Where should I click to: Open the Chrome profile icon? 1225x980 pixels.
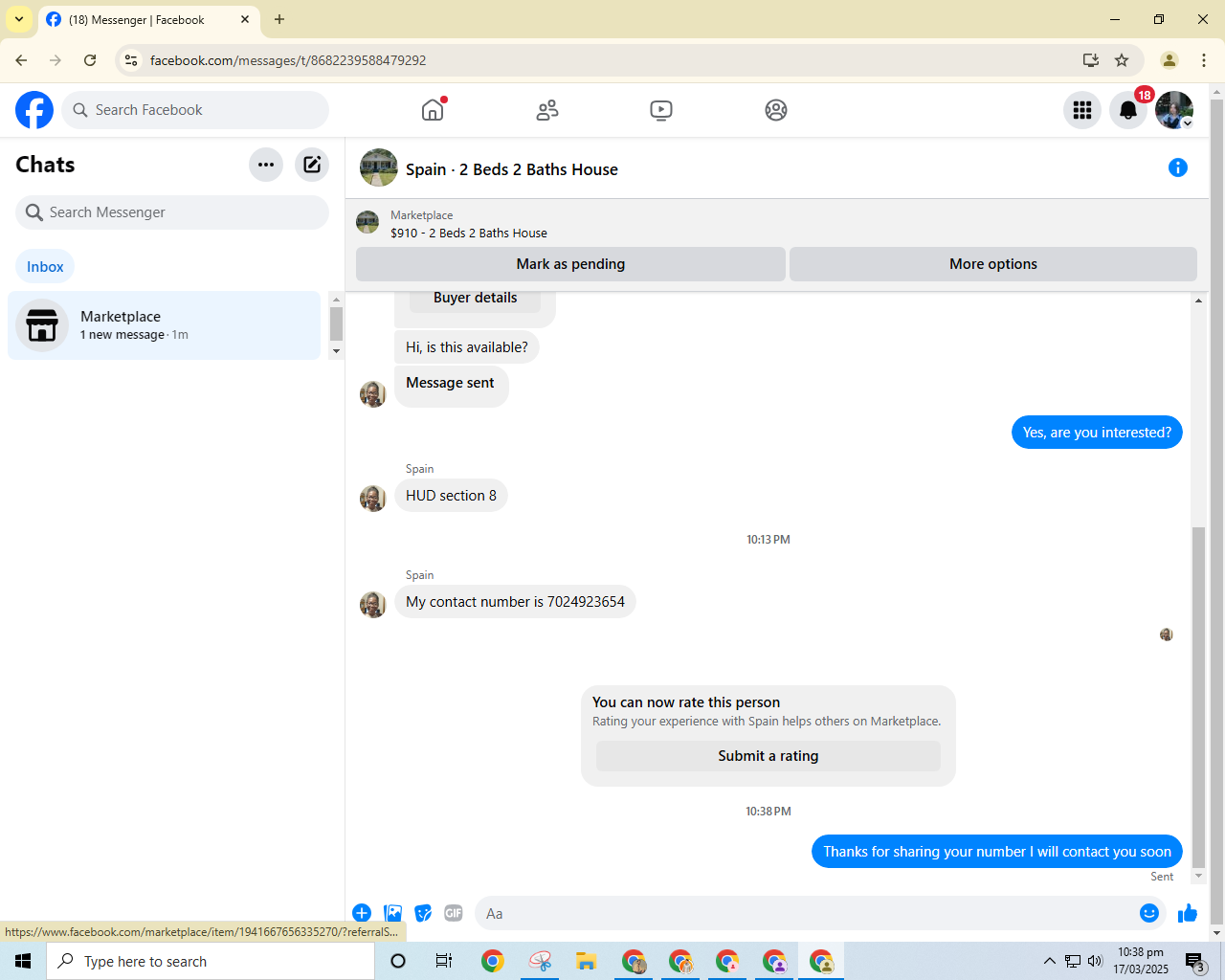[1169, 60]
